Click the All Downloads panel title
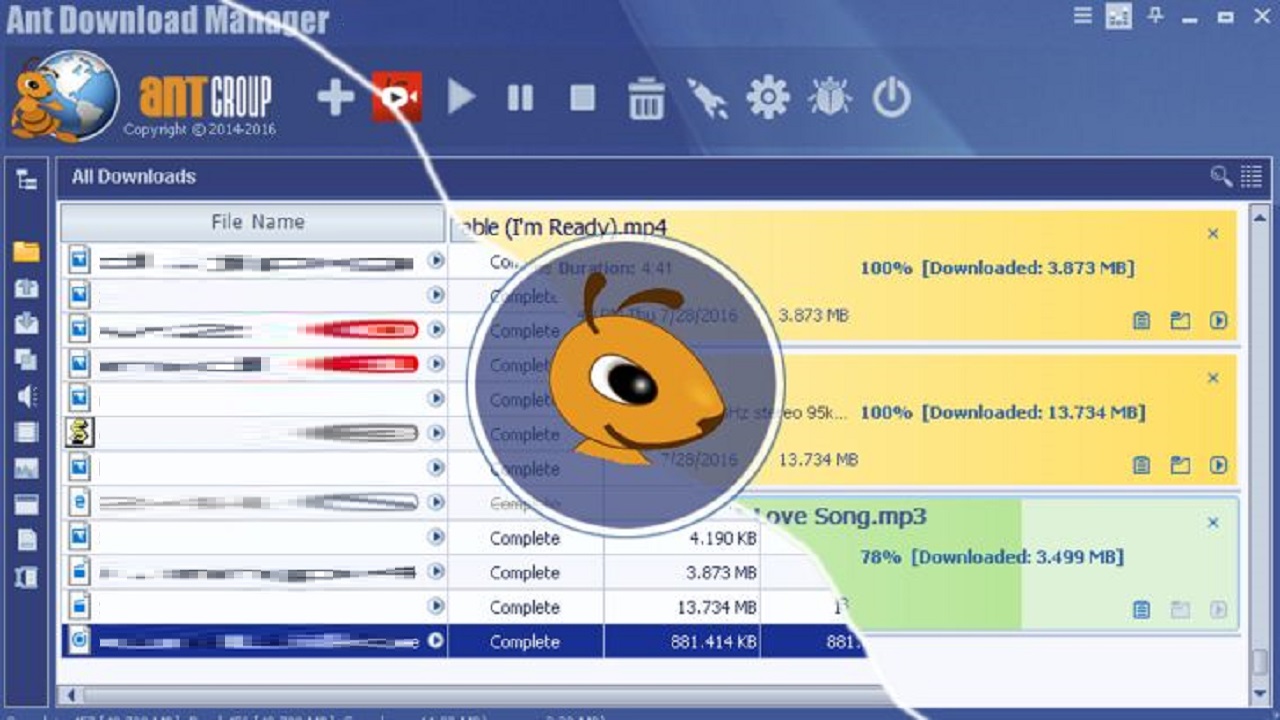The image size is (1280, 720). coord(134,177)
